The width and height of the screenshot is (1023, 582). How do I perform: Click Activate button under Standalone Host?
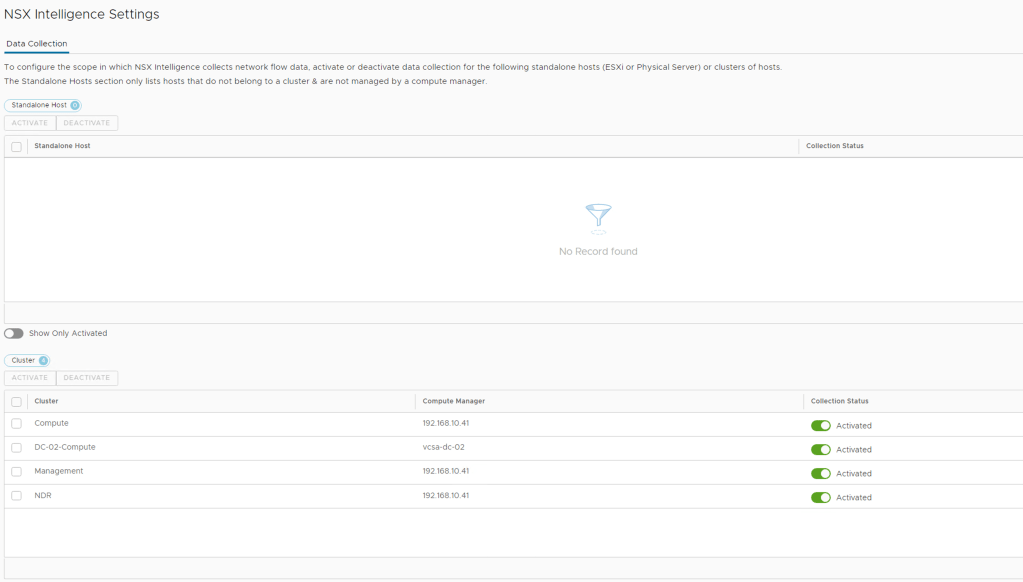pyautogui.click(x=30, y=123)
